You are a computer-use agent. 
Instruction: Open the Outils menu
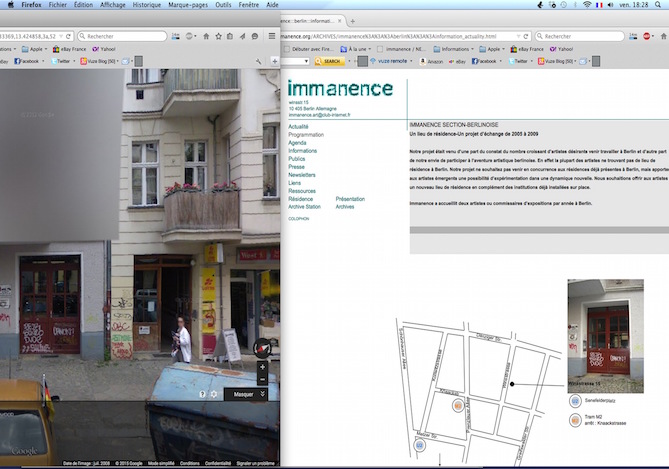click(223, 5)
